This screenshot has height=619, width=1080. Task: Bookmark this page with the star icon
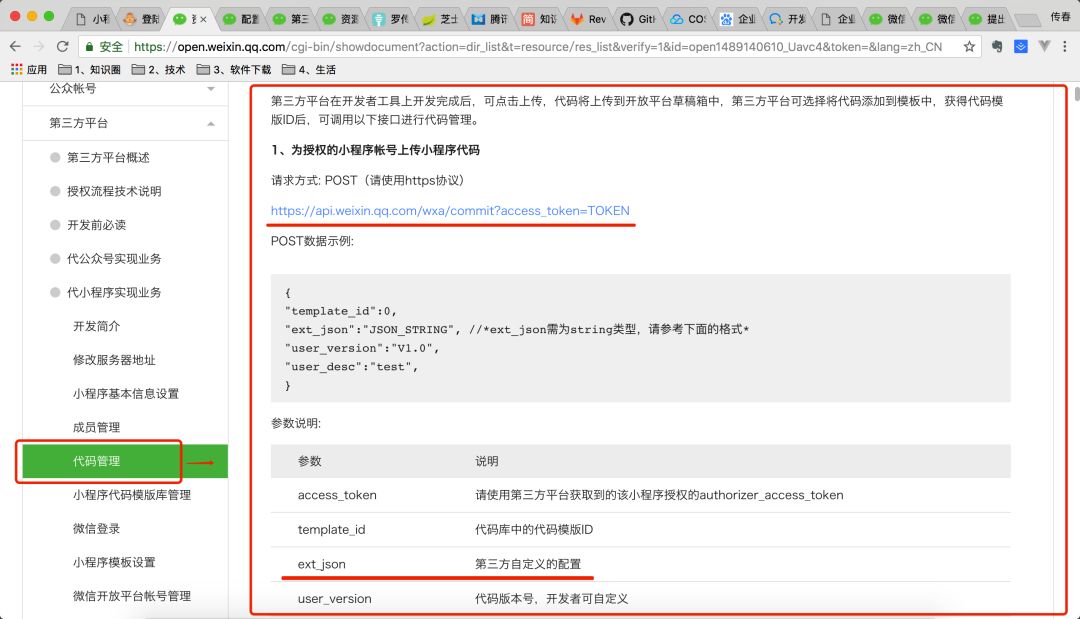tap(969, 46)
